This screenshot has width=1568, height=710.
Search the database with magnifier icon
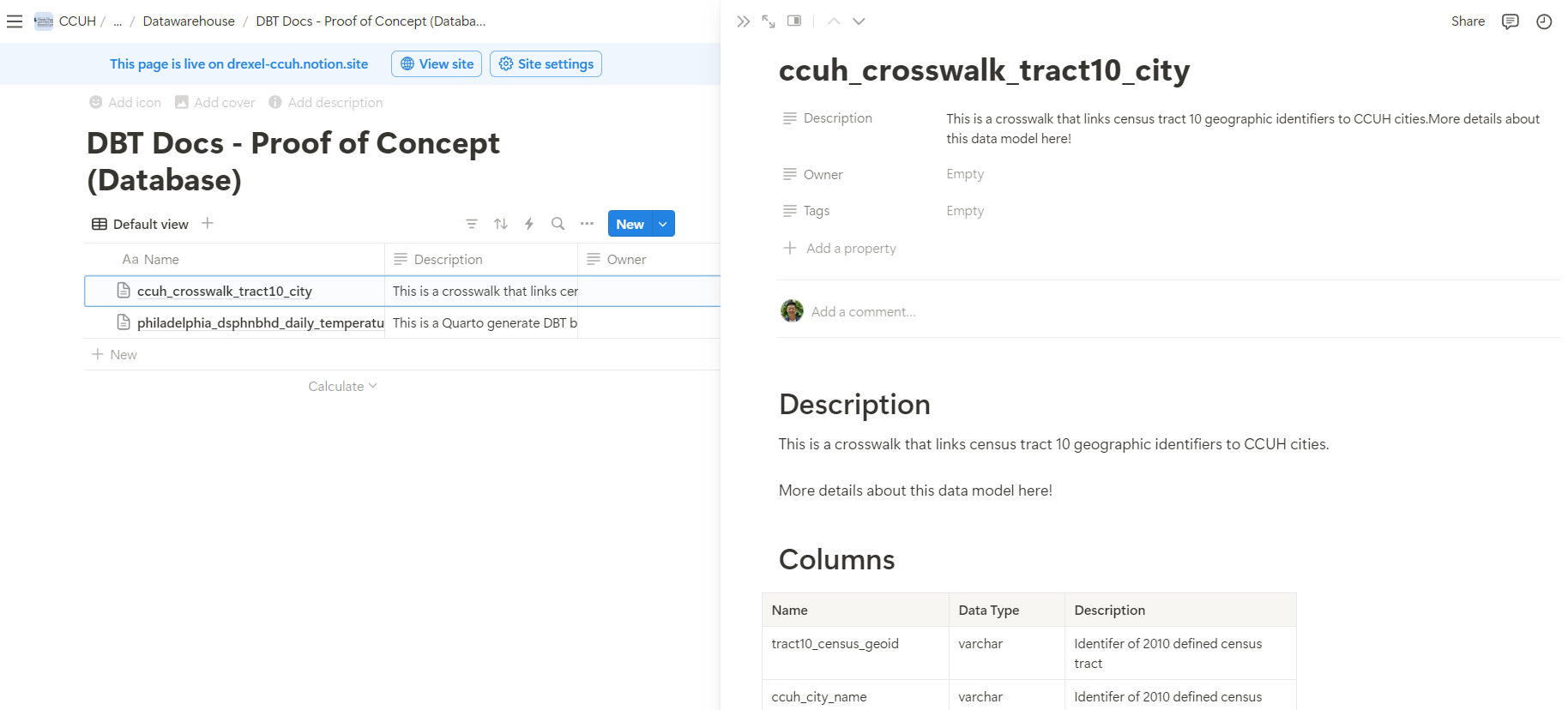pyautogui.click(x=558, y=224)
